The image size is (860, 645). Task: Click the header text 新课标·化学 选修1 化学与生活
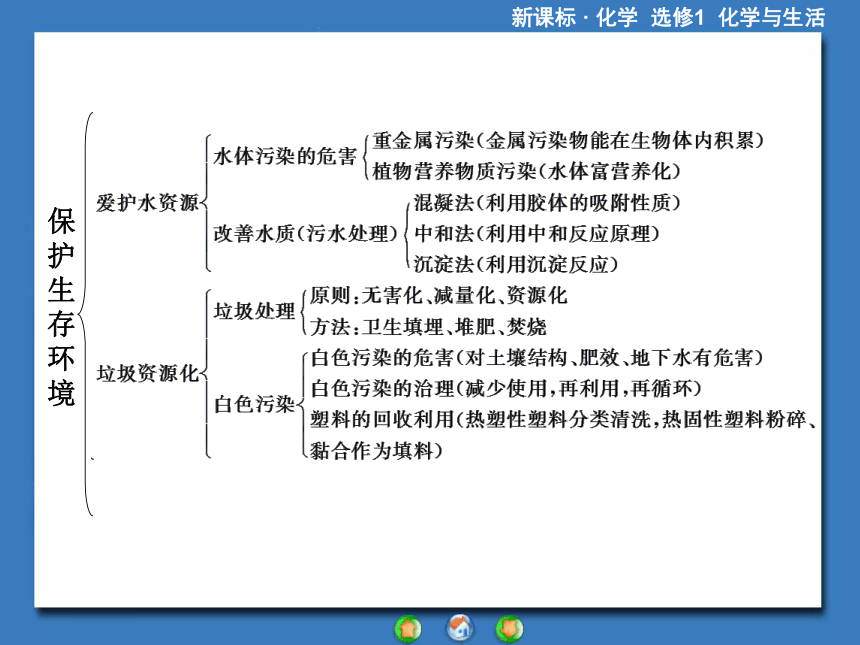(668, 18)
